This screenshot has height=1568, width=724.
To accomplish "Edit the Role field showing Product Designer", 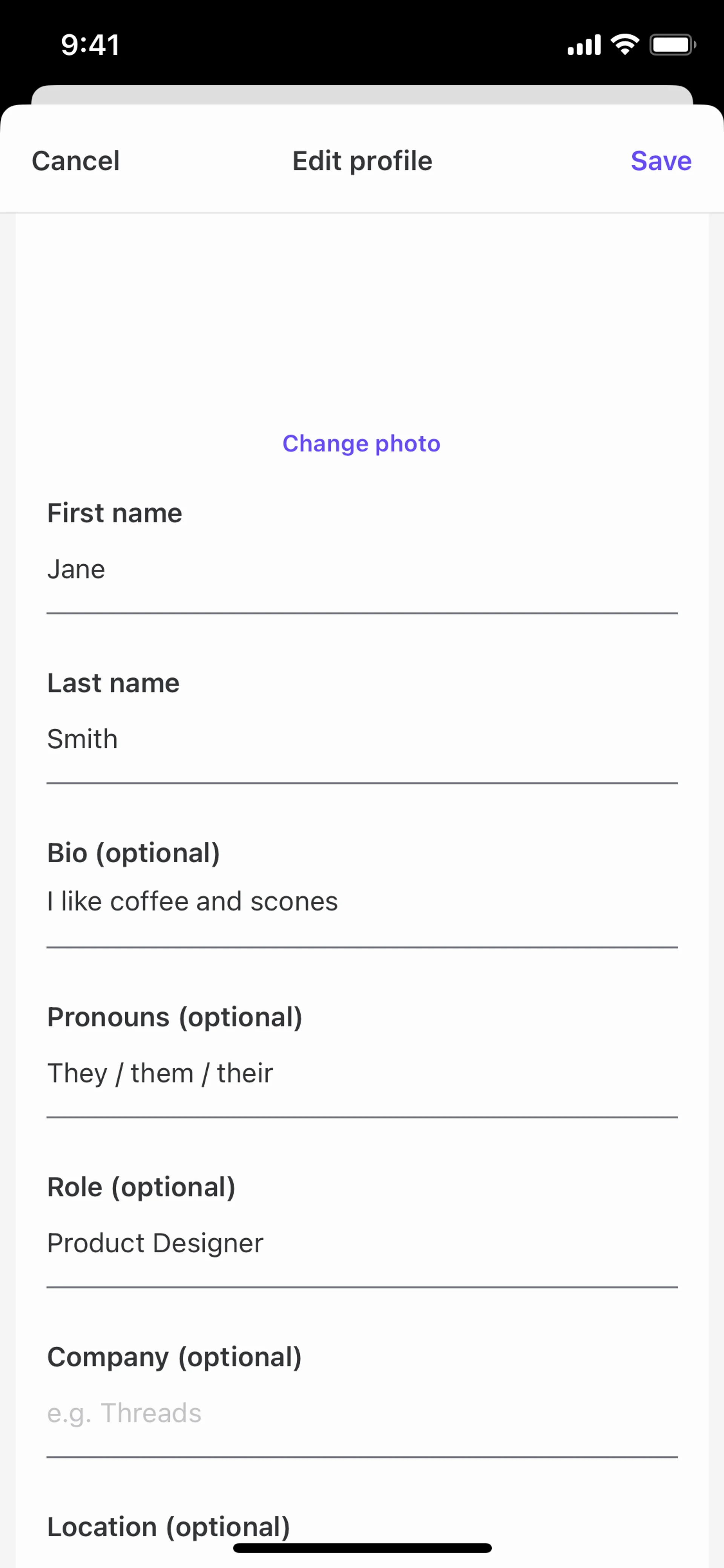I will point(361,1243).
